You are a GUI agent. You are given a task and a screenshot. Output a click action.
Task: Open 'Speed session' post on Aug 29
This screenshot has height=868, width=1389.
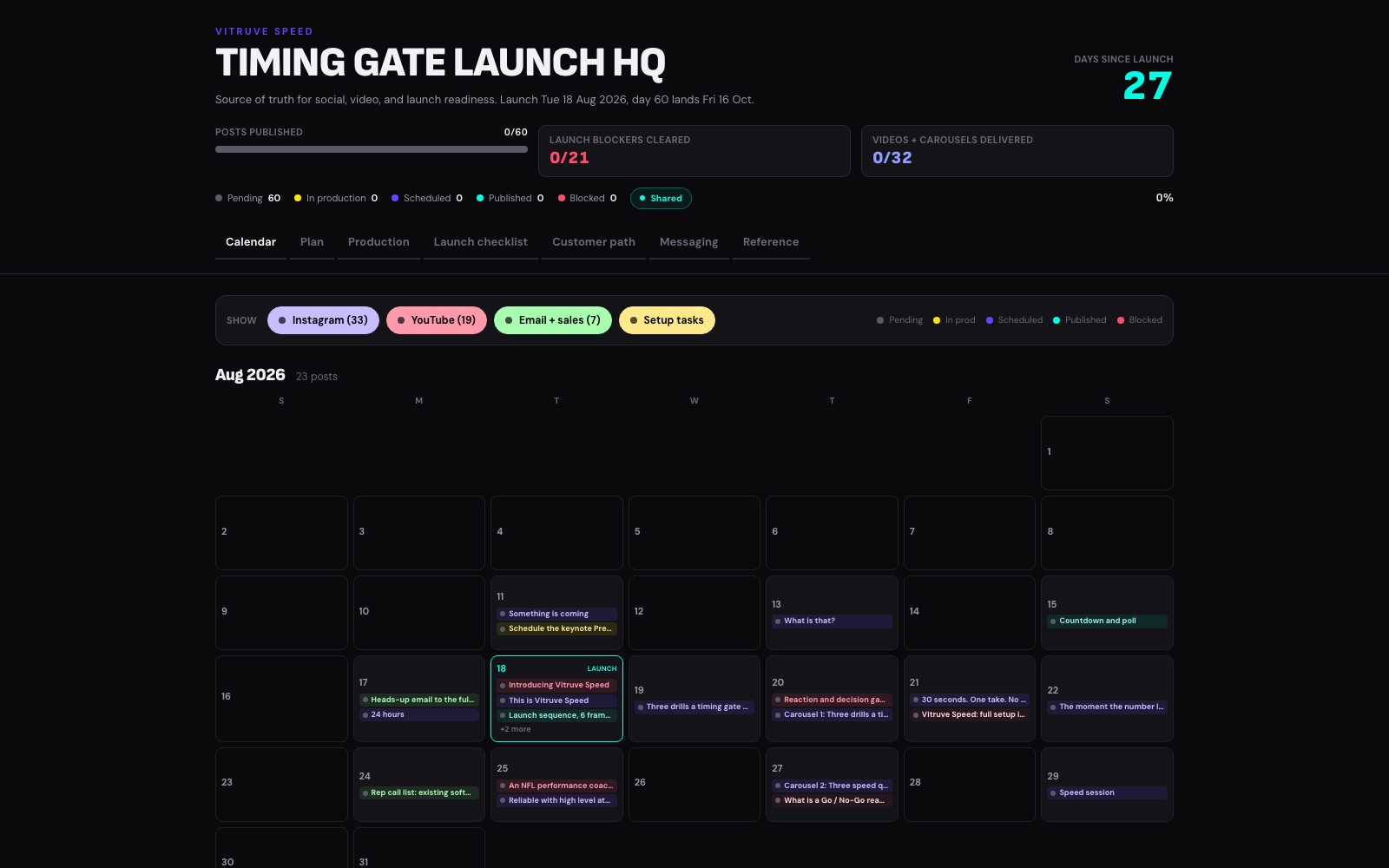(1107, 792)
